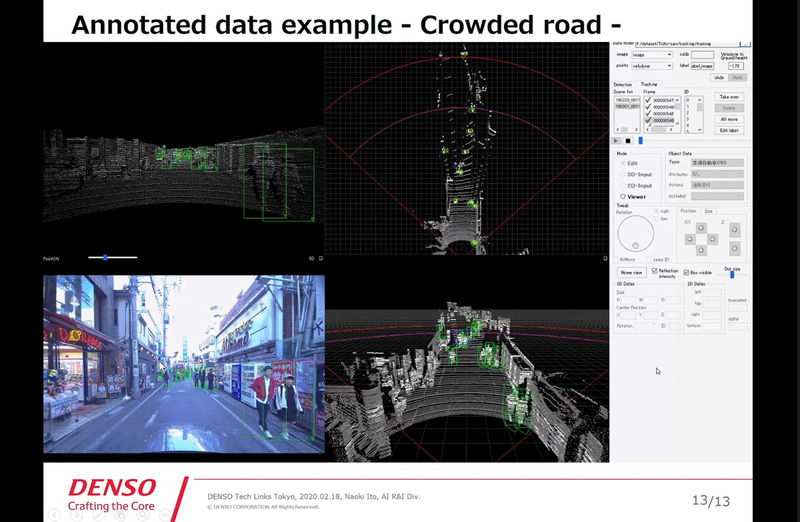
Task: Select the 2D-Input mode radio button
Action: tap(623, 185)
